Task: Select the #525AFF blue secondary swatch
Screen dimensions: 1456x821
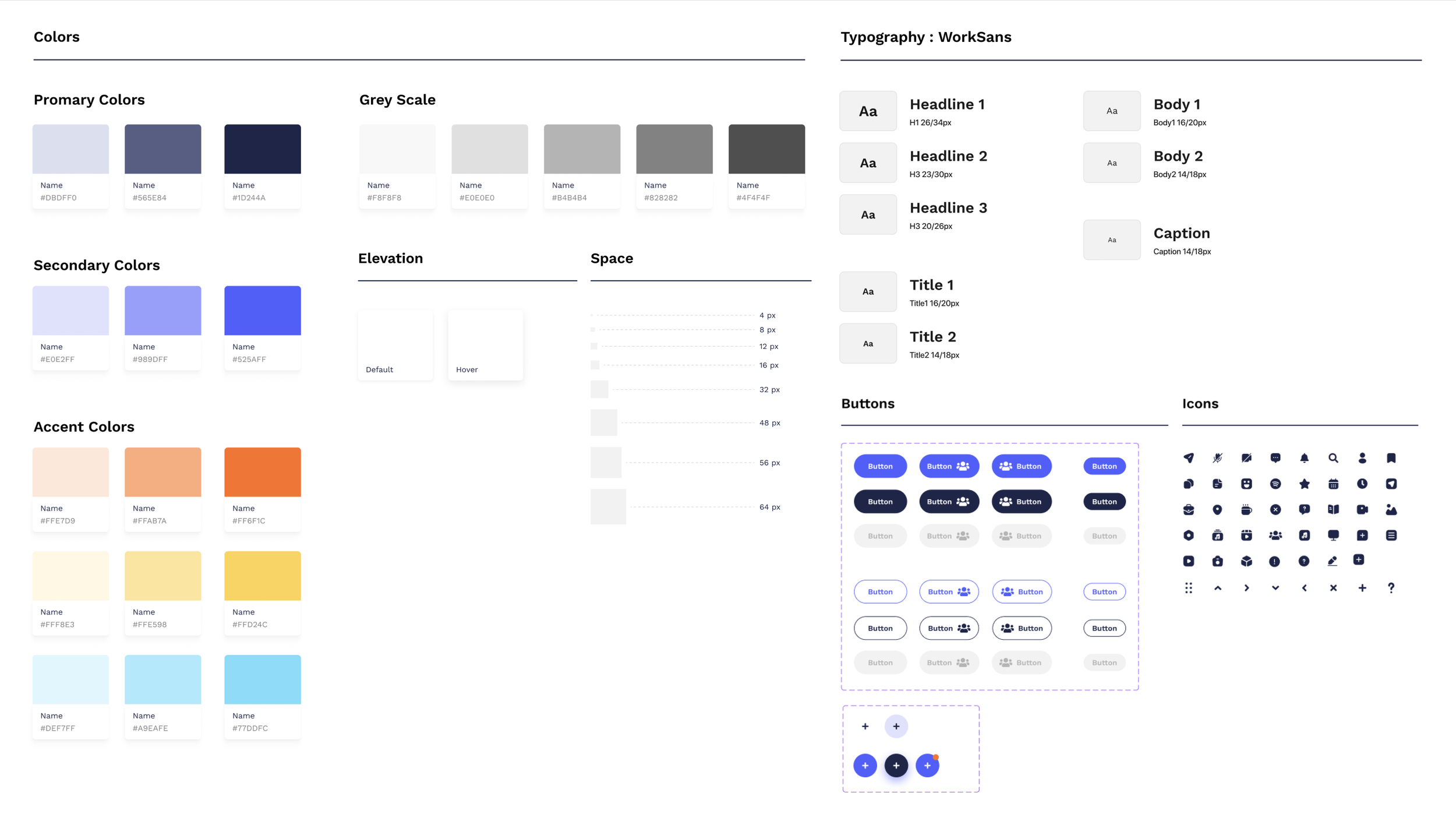Action: click(262, 311)
